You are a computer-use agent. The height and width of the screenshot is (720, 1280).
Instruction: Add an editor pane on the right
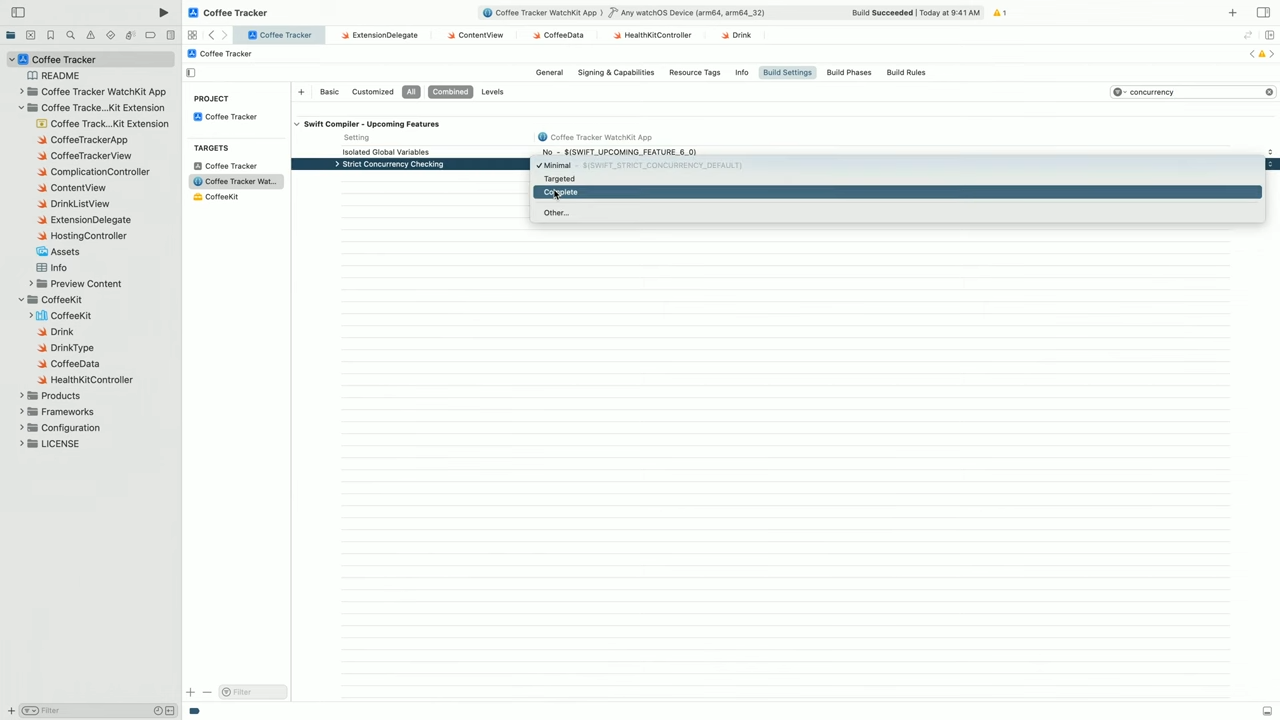[1269, 35]
